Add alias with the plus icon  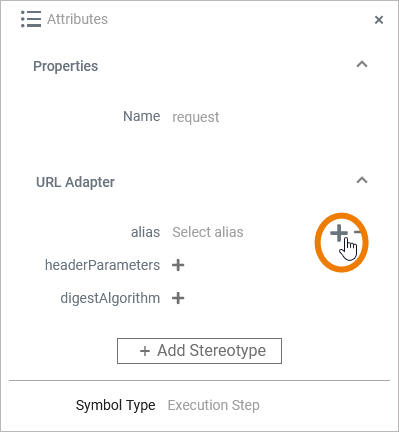pos(339,233)
